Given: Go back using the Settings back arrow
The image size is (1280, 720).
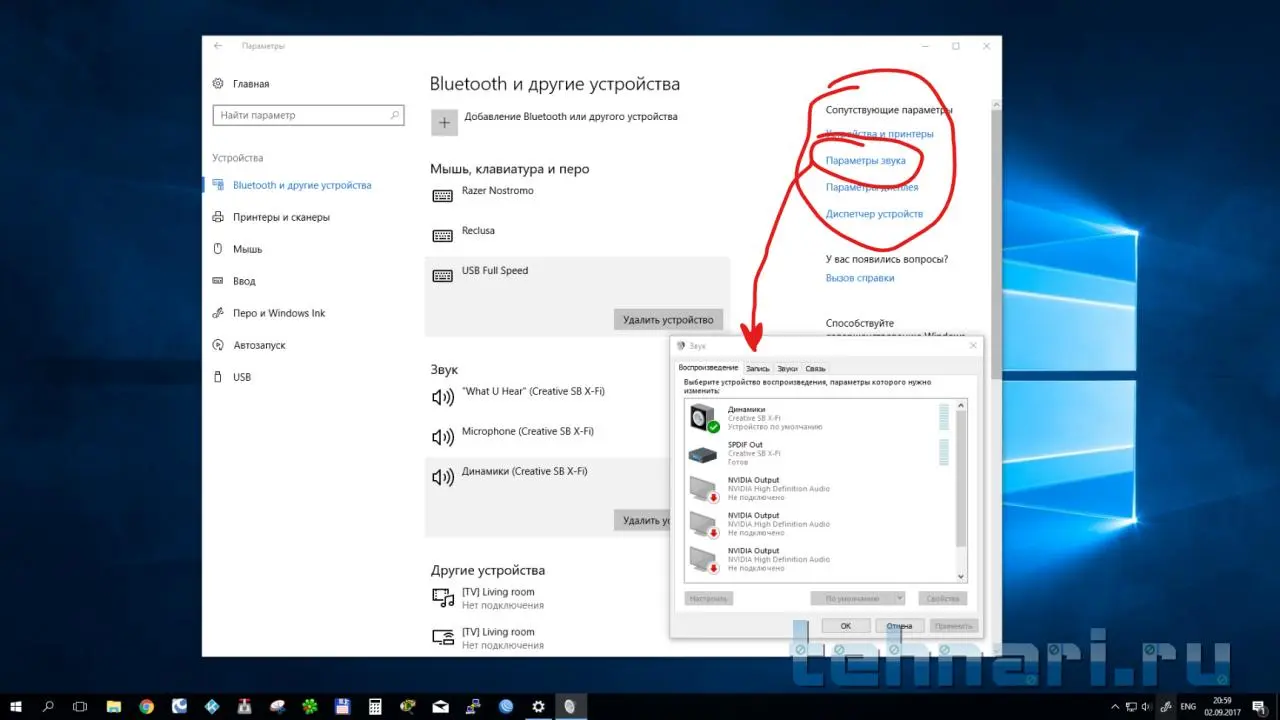Looking at the screenshot, I should (x=218, y=46).
